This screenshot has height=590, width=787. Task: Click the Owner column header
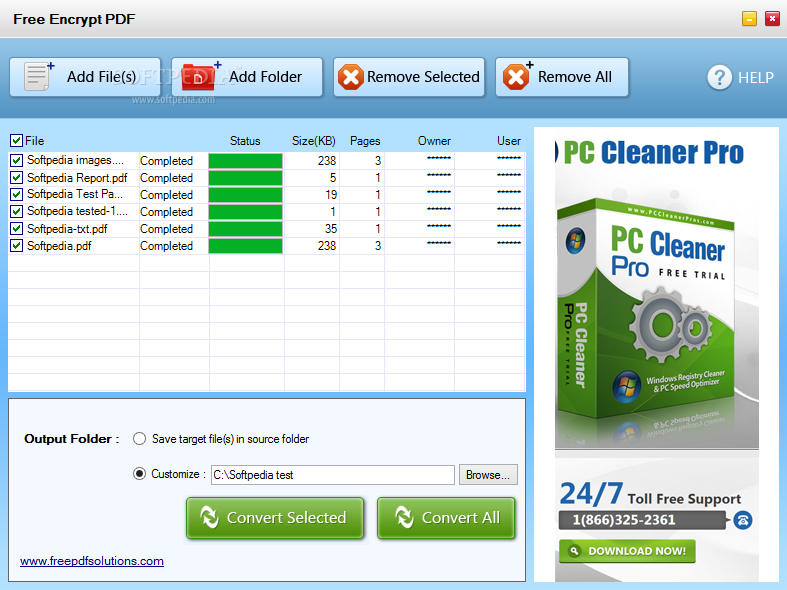pos(434,141)
